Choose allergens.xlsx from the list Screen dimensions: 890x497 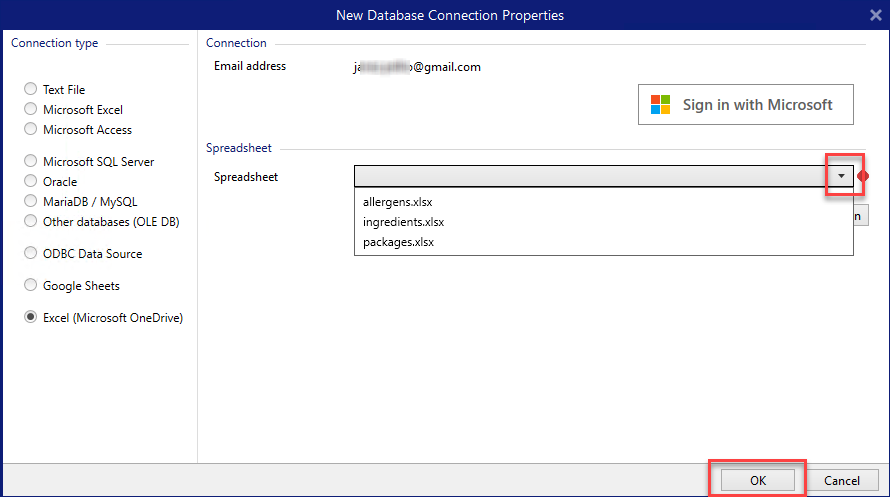(397, 202)
